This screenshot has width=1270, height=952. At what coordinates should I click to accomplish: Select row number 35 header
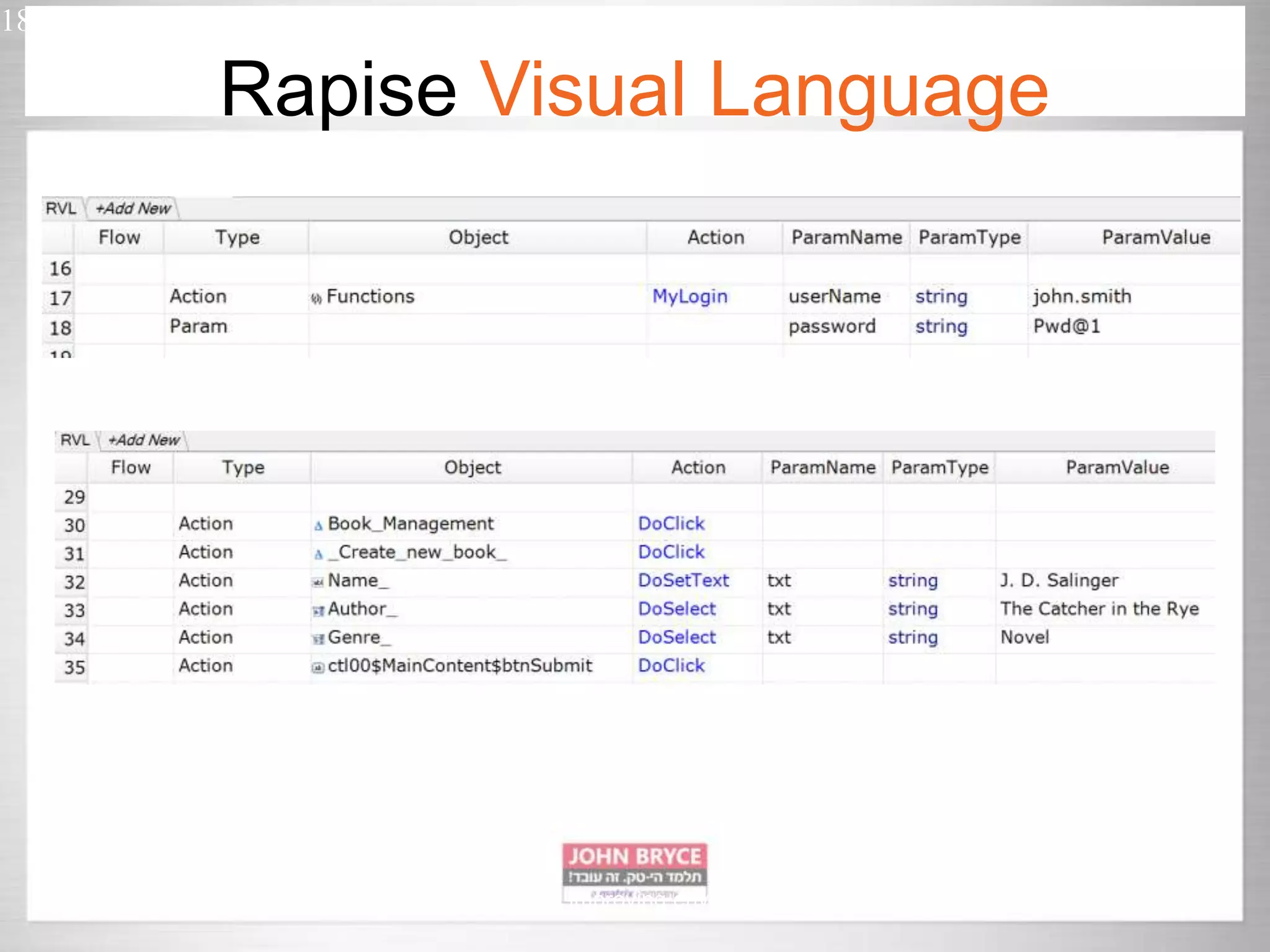[74, 668]
